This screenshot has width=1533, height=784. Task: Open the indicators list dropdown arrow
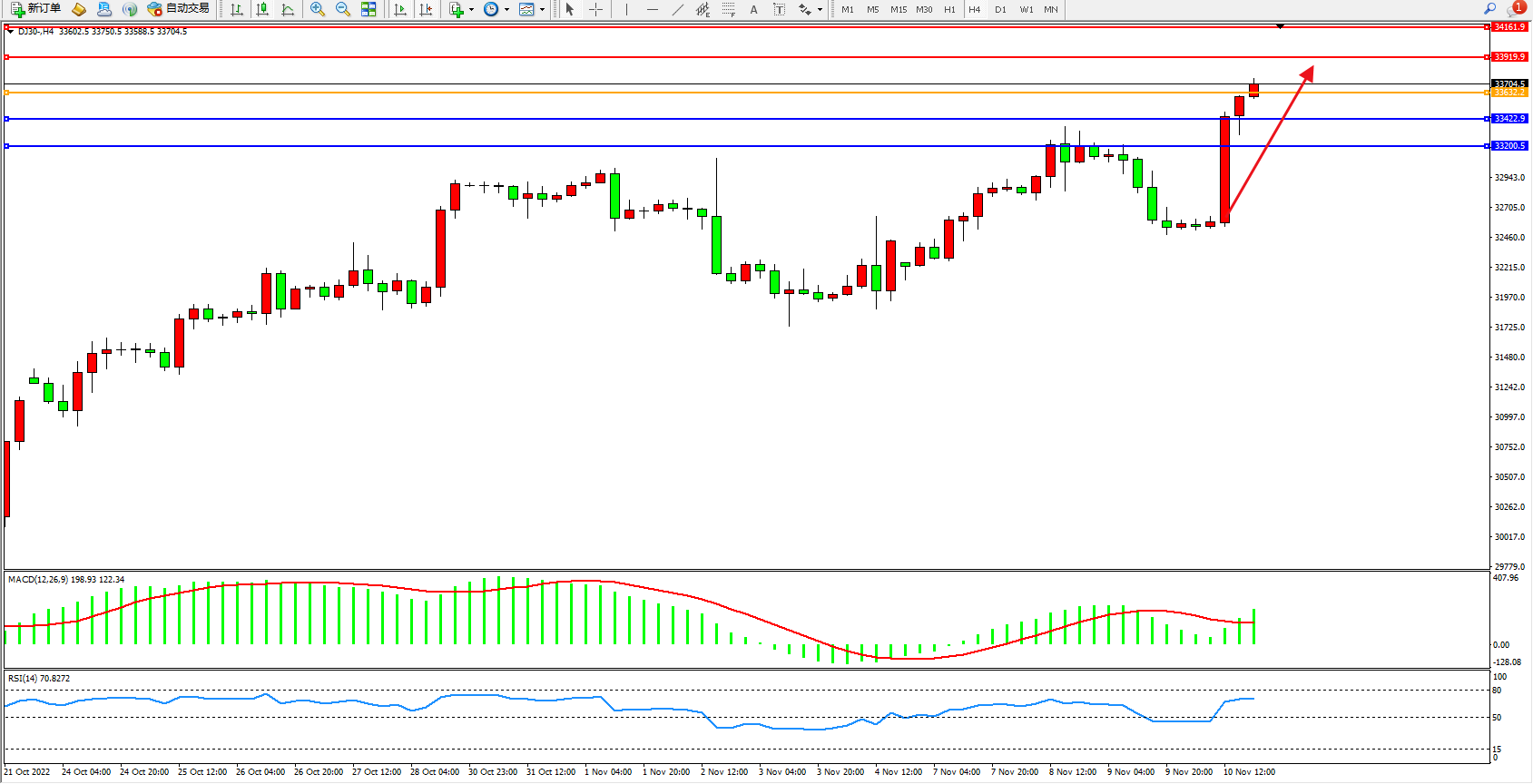click(471, 9)
